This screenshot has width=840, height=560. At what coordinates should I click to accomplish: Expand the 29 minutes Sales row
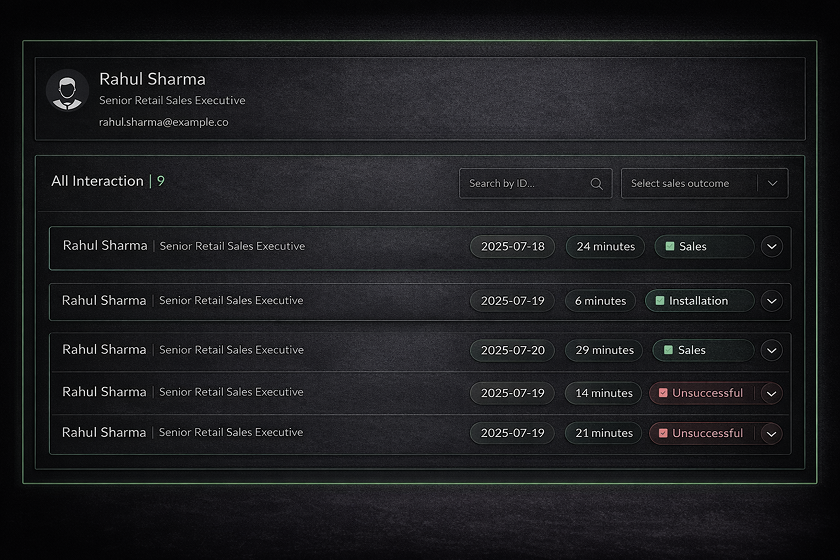pyautogui.click(x=771, y=350)
